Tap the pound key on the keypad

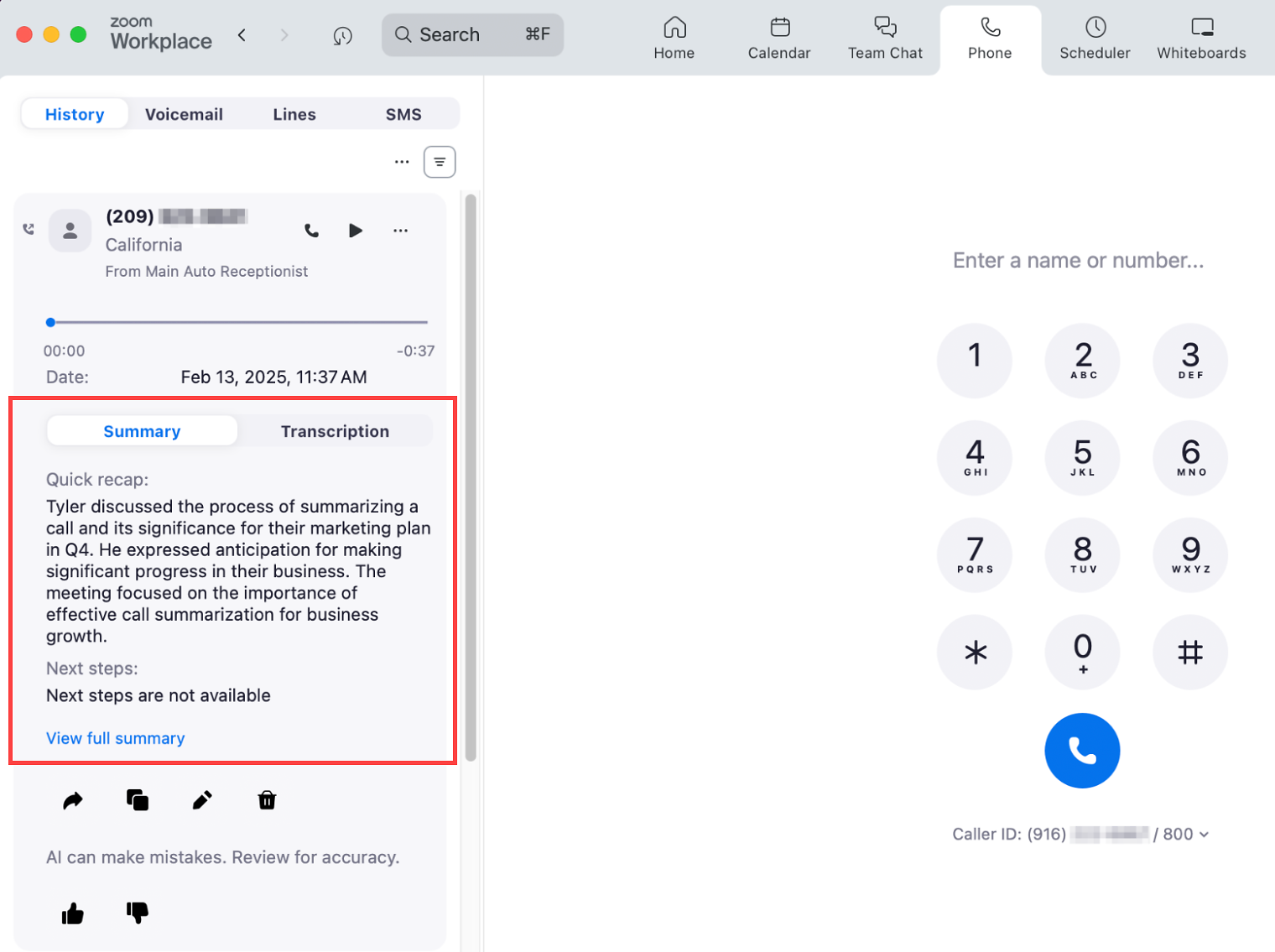click(1190, 653)
